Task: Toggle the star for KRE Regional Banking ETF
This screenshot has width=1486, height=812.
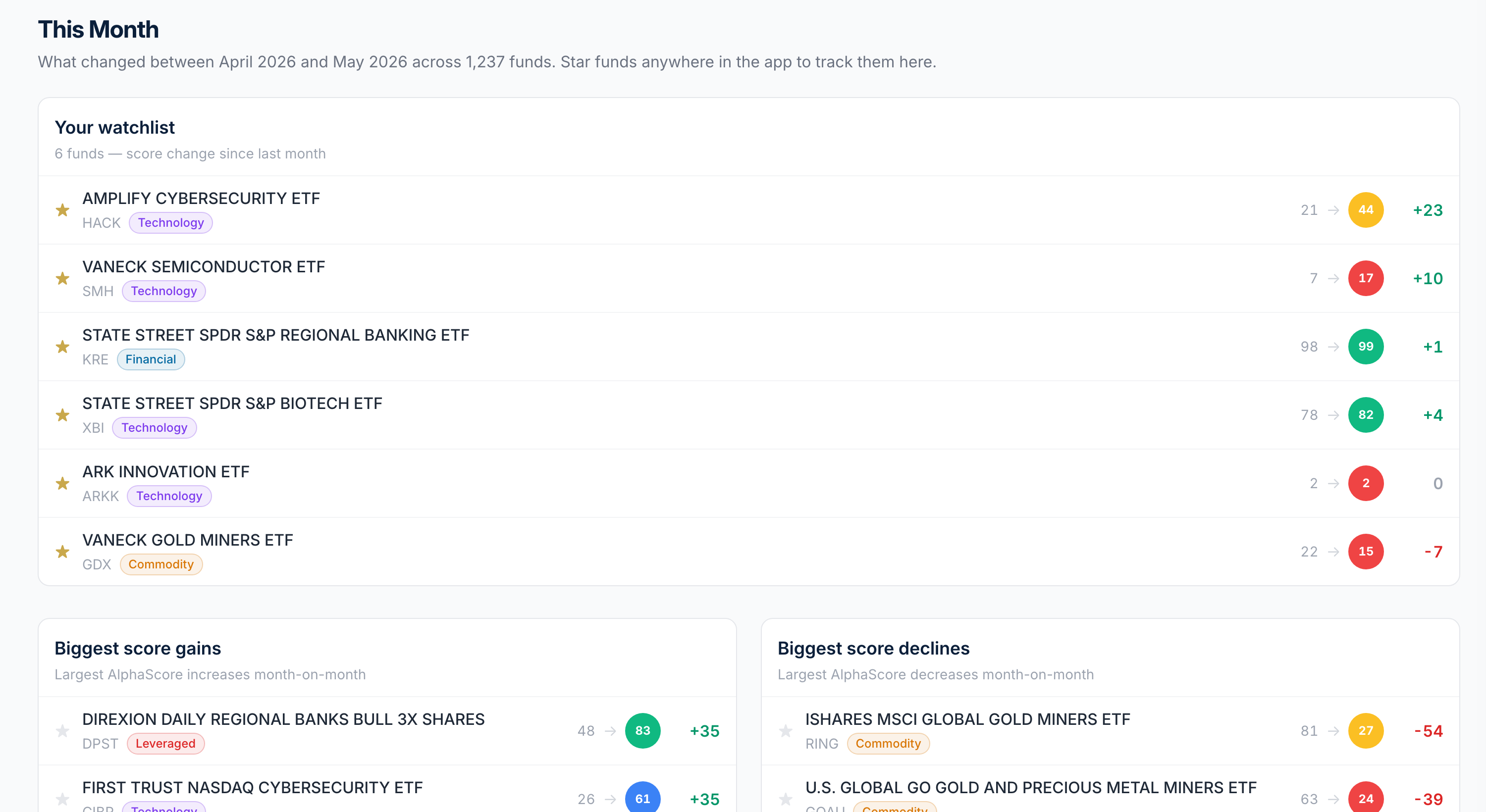Action: coord(62,347)
